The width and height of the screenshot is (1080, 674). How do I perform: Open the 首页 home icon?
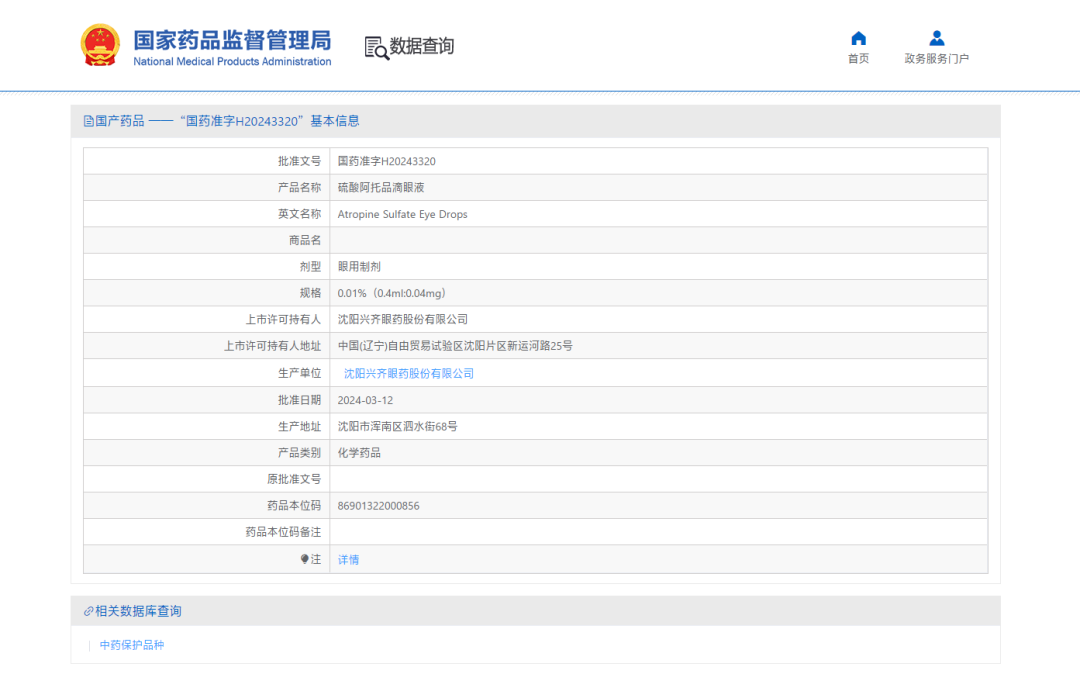858,38
